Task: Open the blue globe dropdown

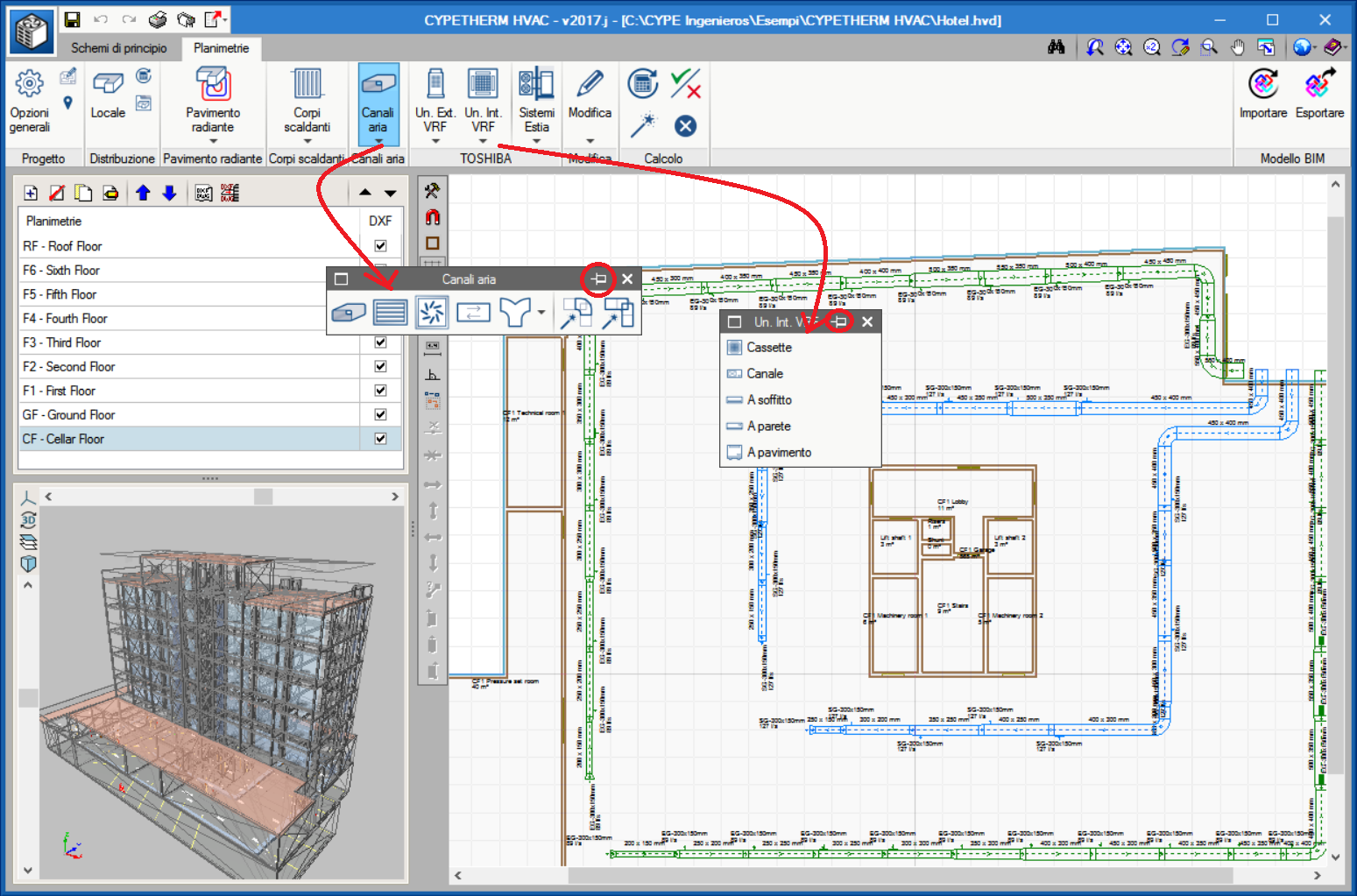Action: [x=1316, y=47]
